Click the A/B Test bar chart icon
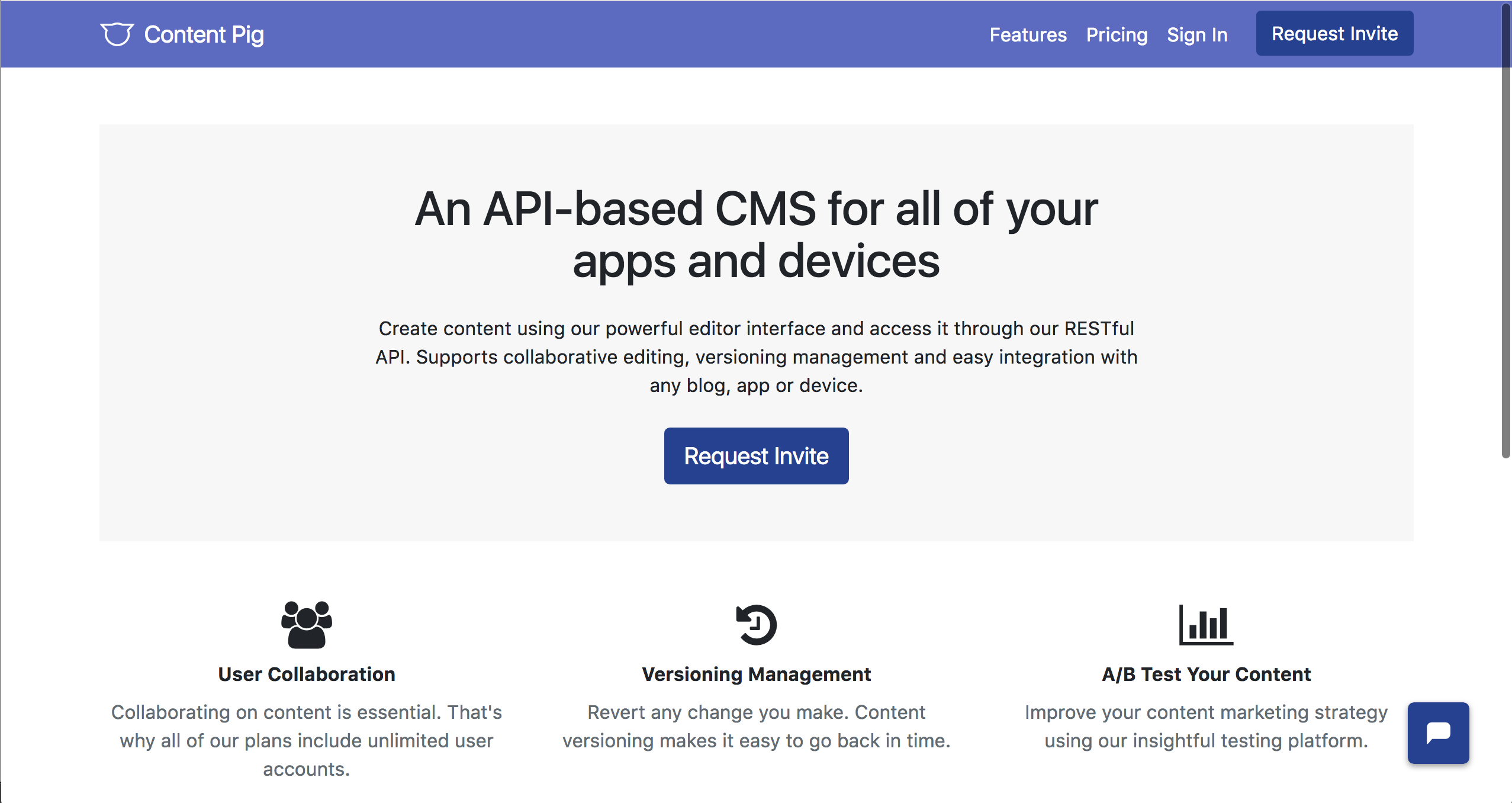Viewport: 1512px width, 803px height. coord(1206,624)
